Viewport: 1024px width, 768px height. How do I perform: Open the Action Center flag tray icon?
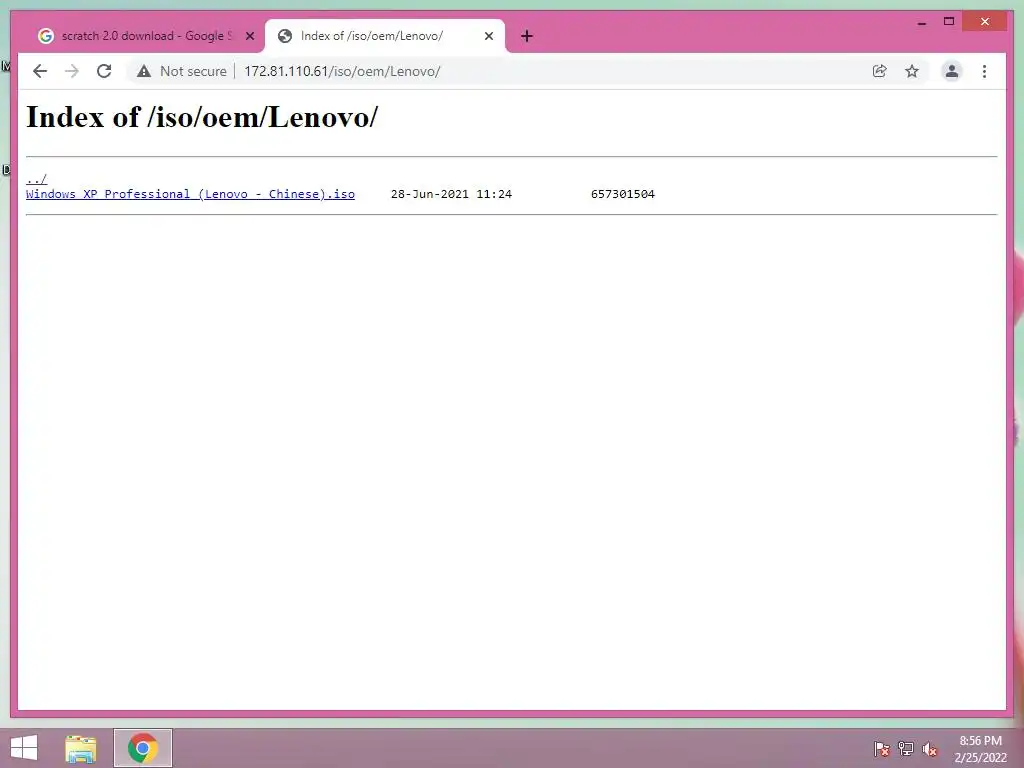[882, 749]
